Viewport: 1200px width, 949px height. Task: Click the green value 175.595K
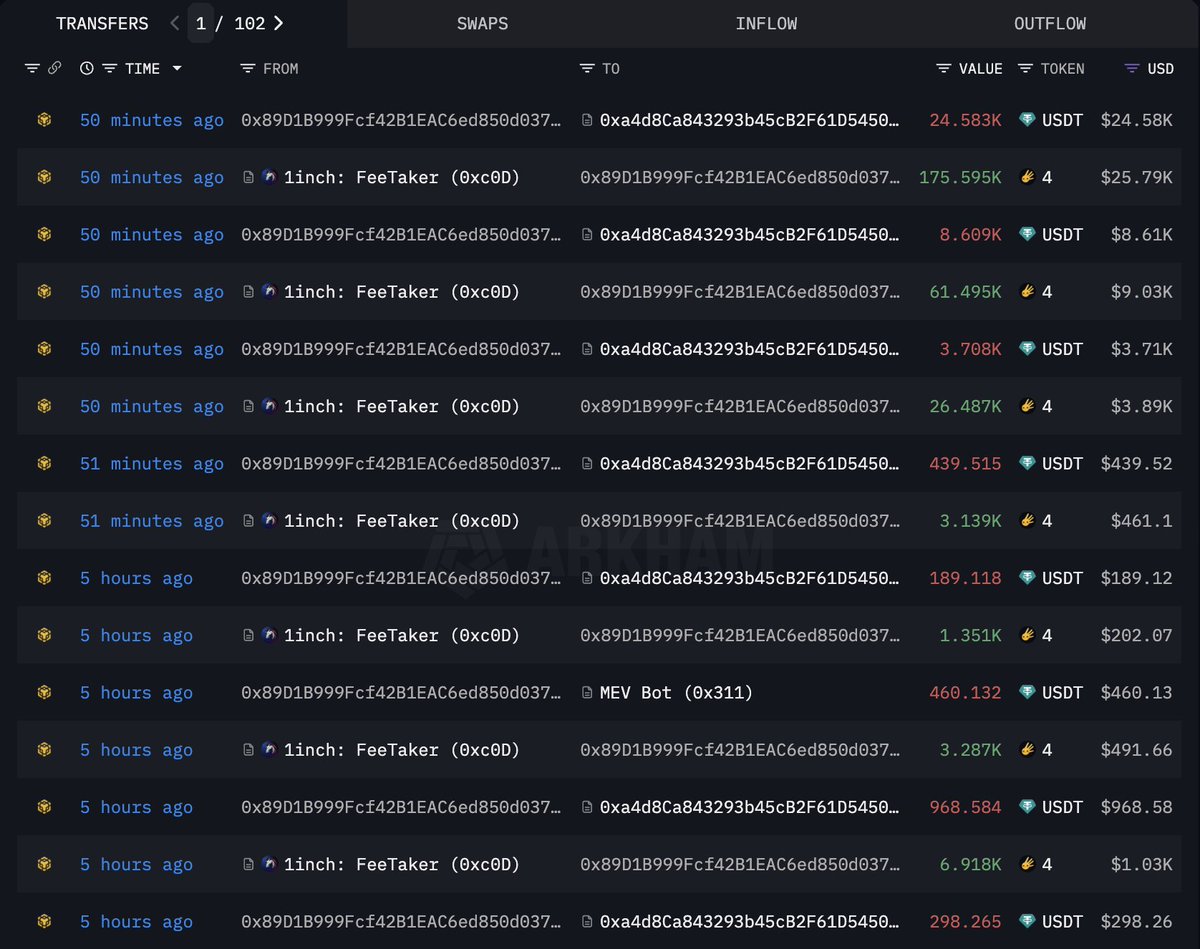click(x=960, y=177)
